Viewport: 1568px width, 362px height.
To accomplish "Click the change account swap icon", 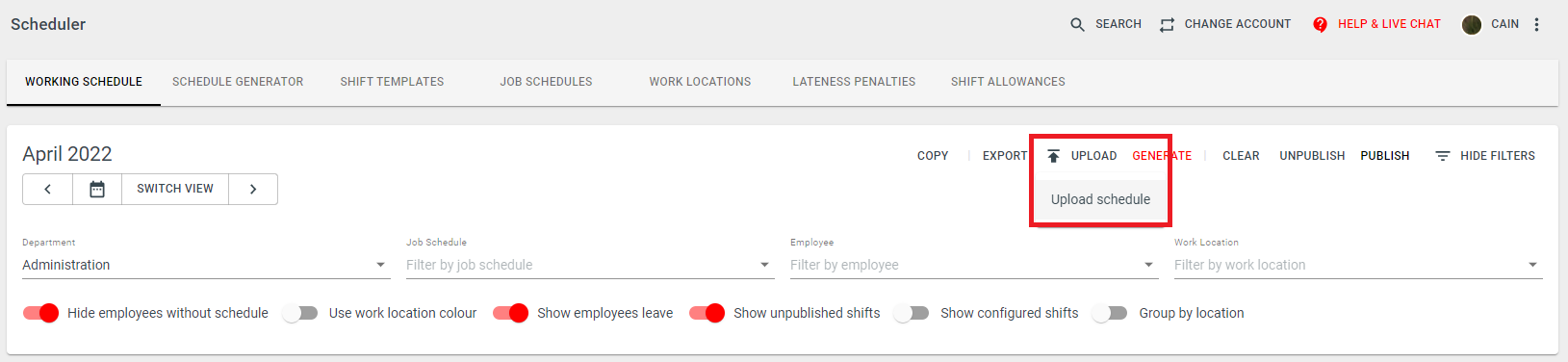I will tap(1167, 24).
